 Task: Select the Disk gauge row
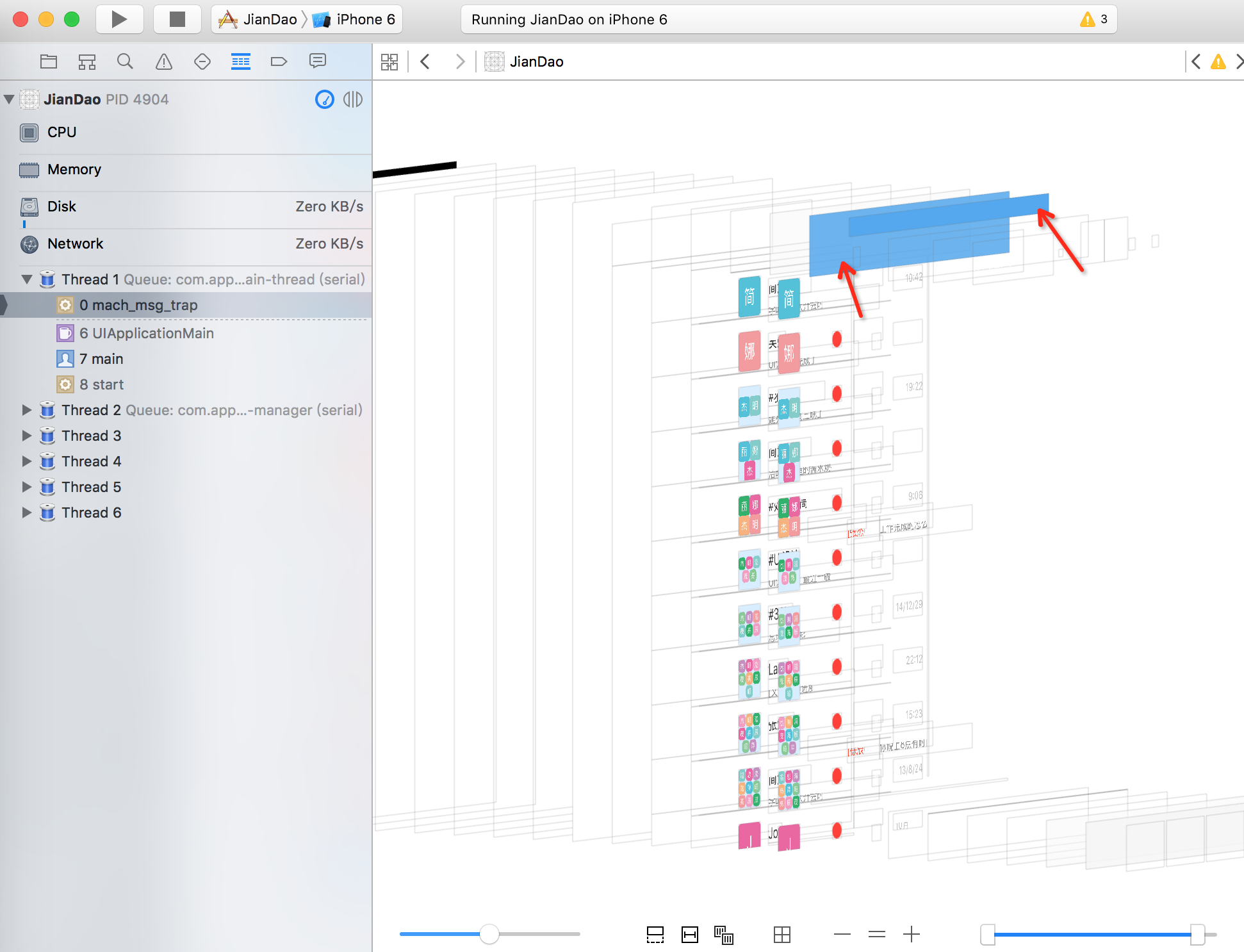click(186, 207)
